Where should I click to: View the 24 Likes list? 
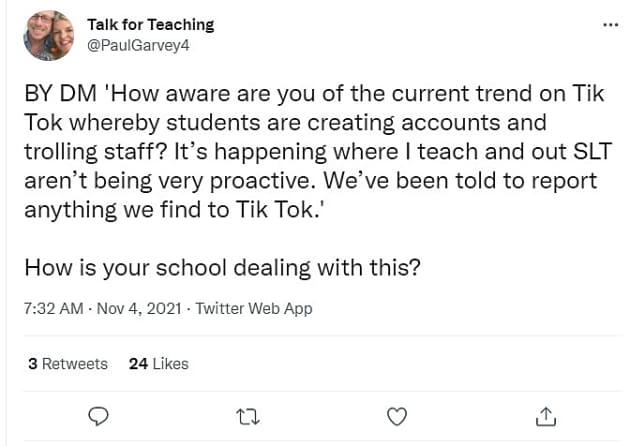pyautogui.click(x=158, y=364)
